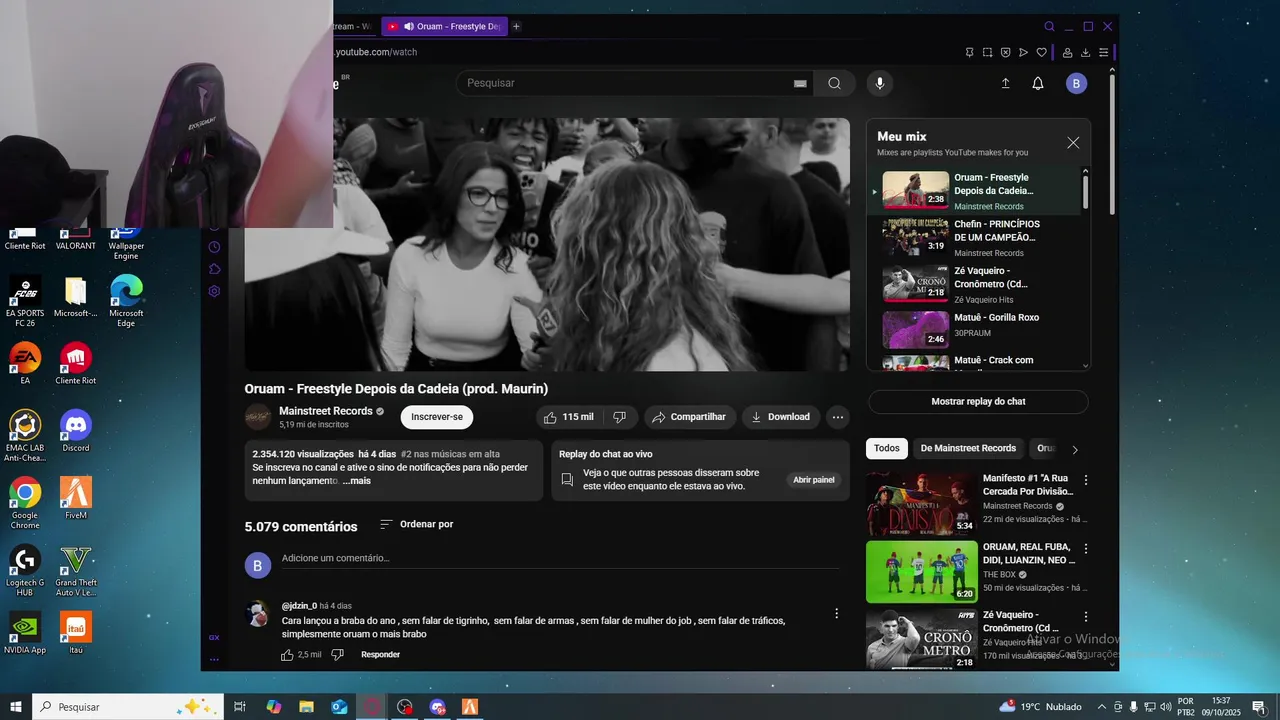The image size is (1280, 720).
Task: Open the Ordenar por comments sort dropdown
Action: click(x=416, y=524)
